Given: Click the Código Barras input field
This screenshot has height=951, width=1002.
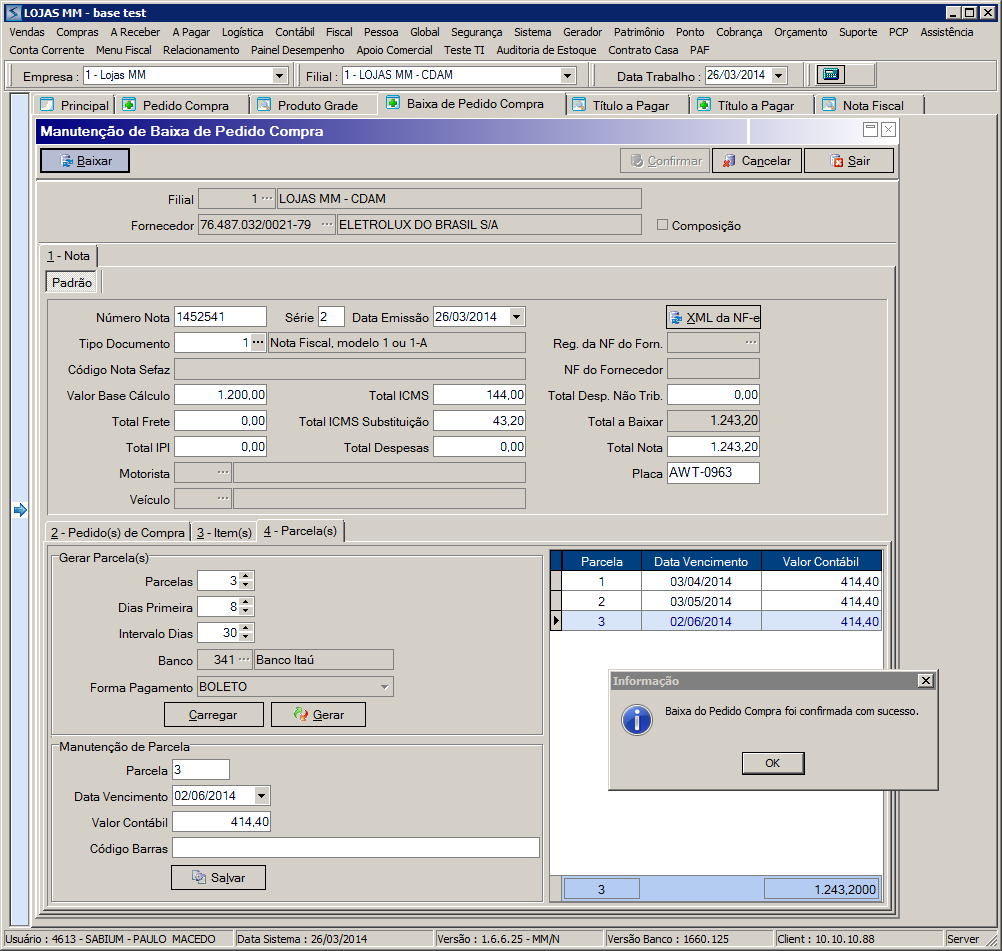Looking at the screenshot, I should tap(355, 848).
